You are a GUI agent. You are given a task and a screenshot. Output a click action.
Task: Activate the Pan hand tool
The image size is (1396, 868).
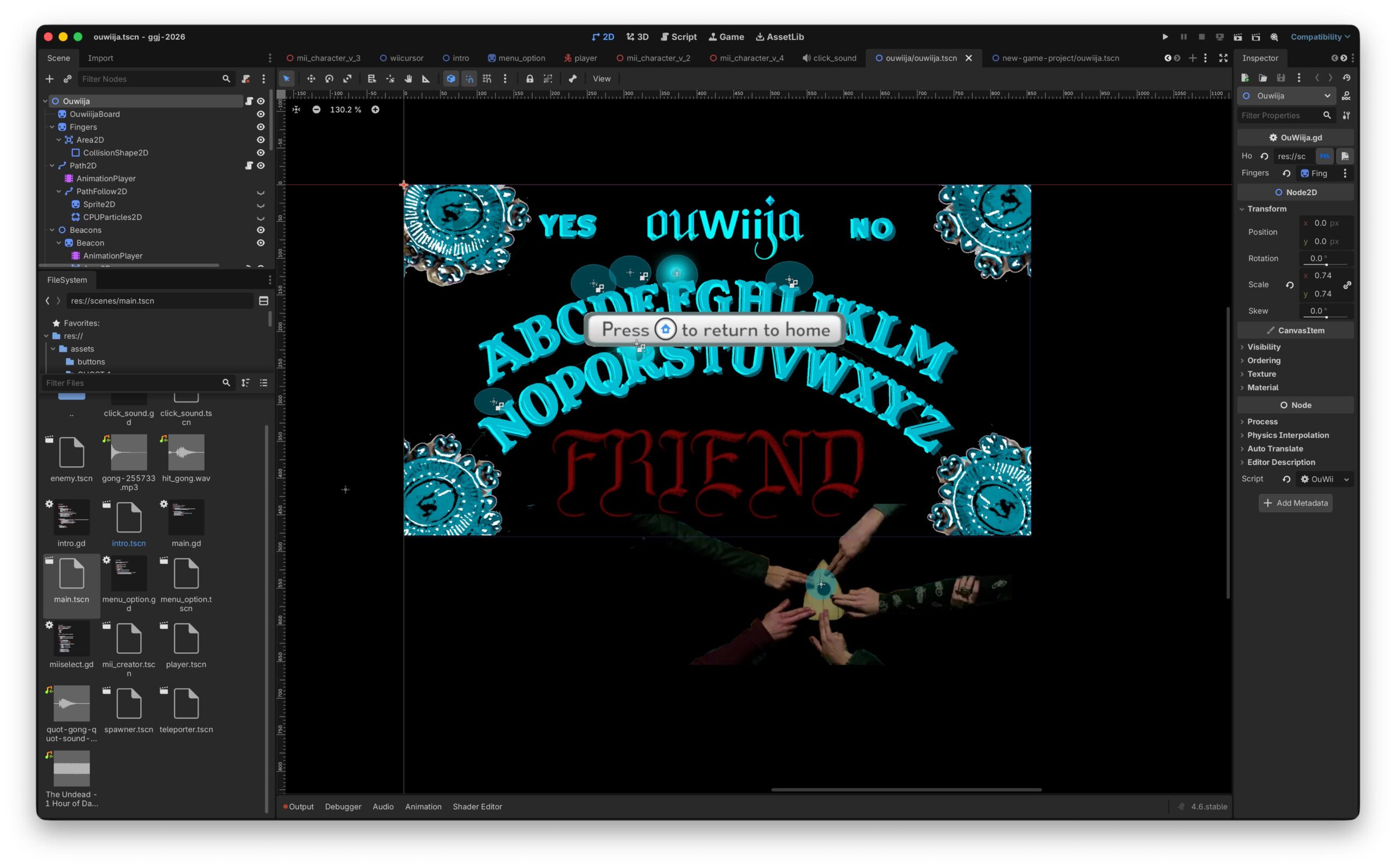click(x=408, y=79)
